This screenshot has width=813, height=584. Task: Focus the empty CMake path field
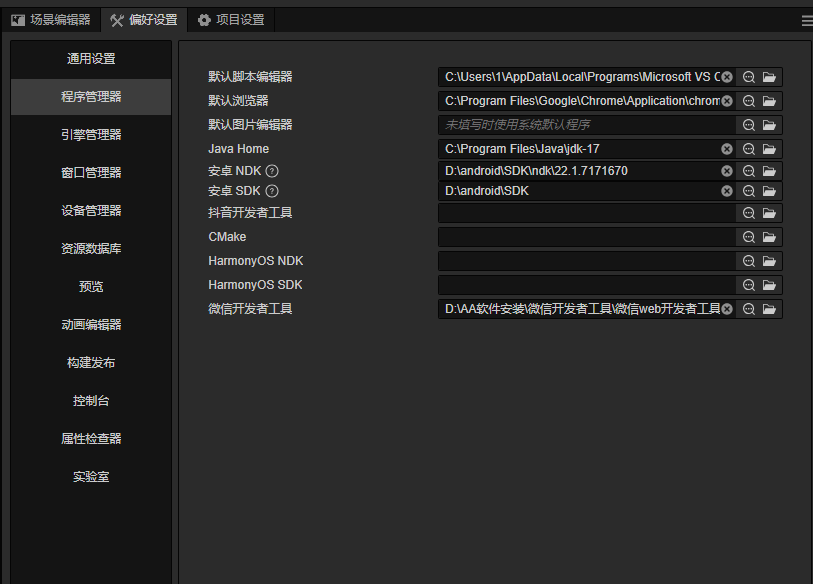587,237
